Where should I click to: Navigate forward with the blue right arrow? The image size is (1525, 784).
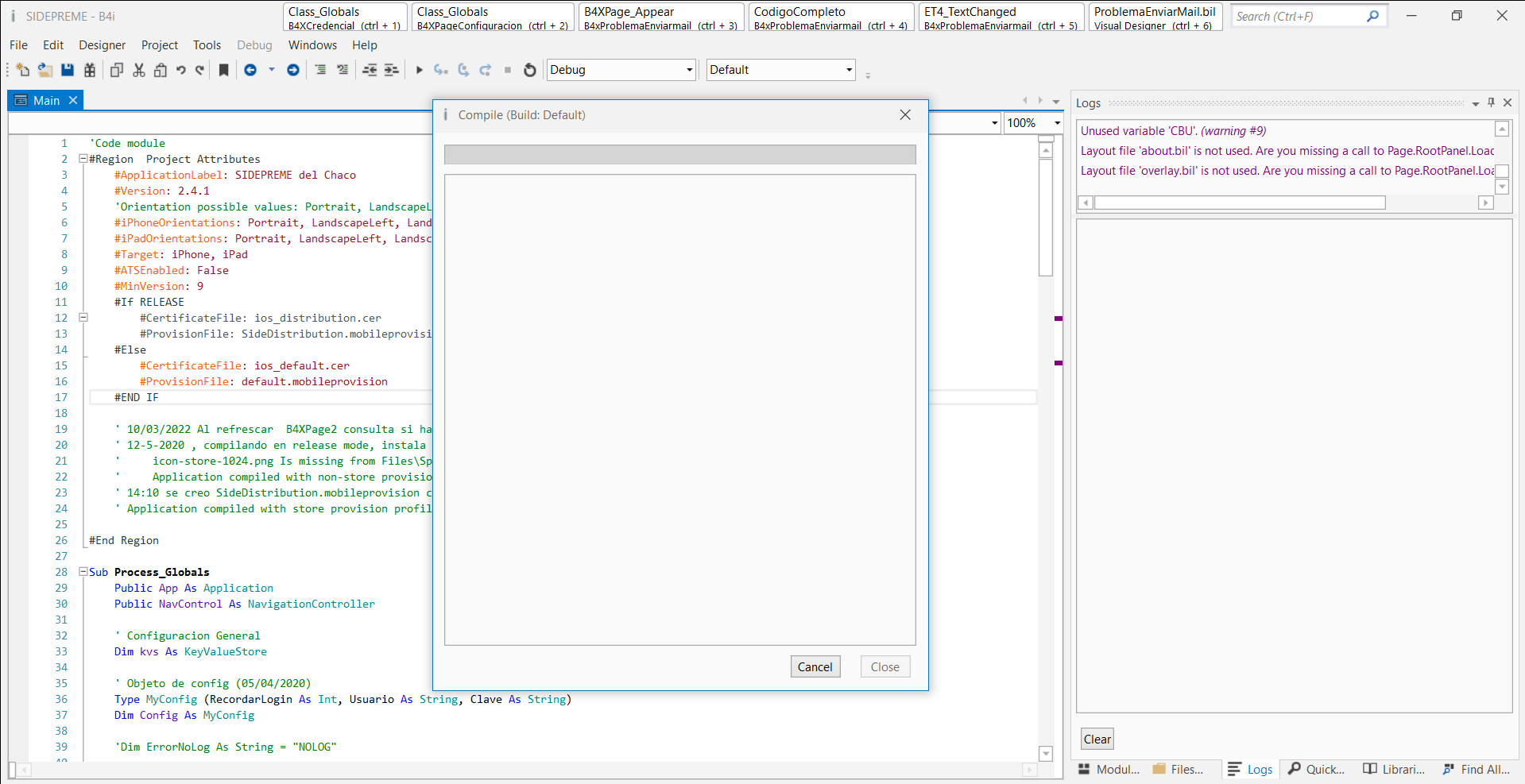coord(293,70)
